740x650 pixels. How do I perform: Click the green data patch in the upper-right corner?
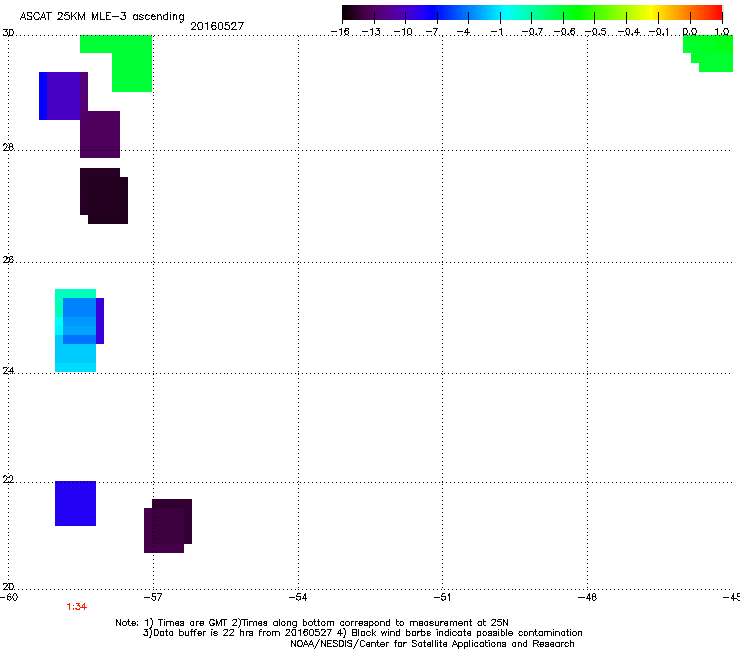pos(712,52)
